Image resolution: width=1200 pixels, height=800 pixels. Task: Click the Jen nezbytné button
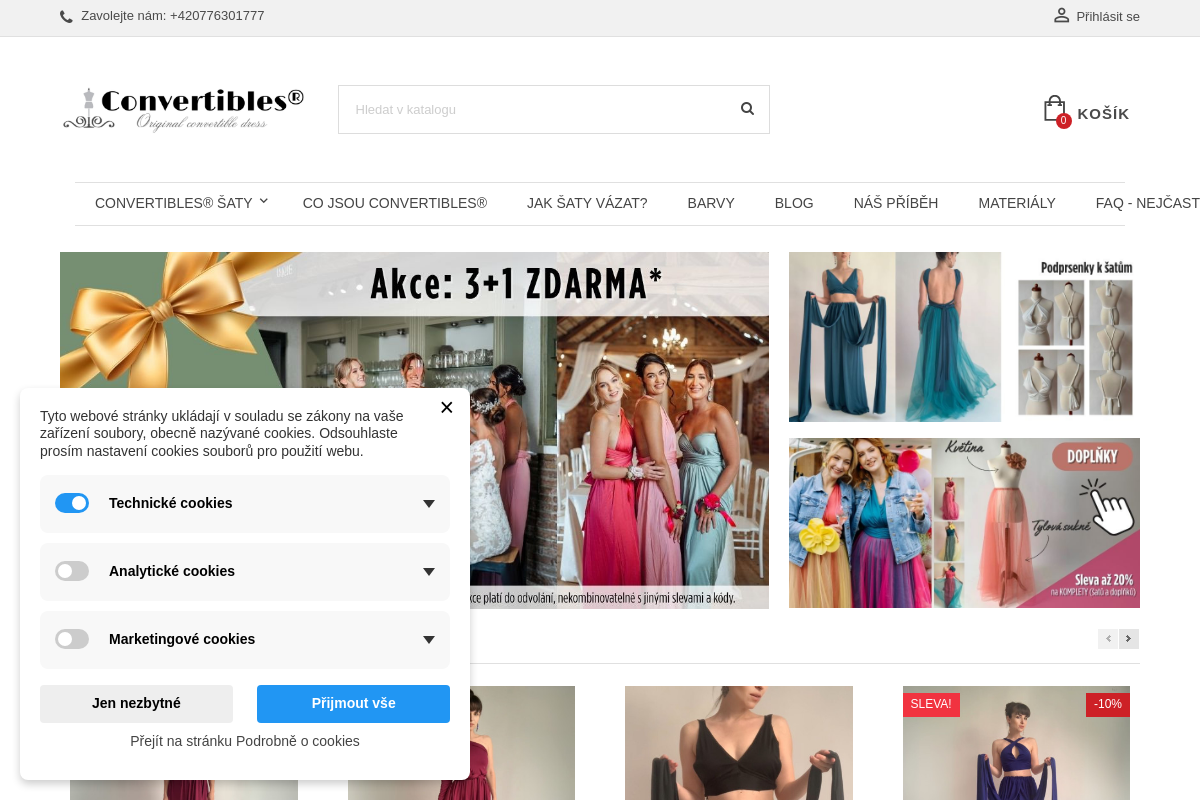click(x=136, y=704)
